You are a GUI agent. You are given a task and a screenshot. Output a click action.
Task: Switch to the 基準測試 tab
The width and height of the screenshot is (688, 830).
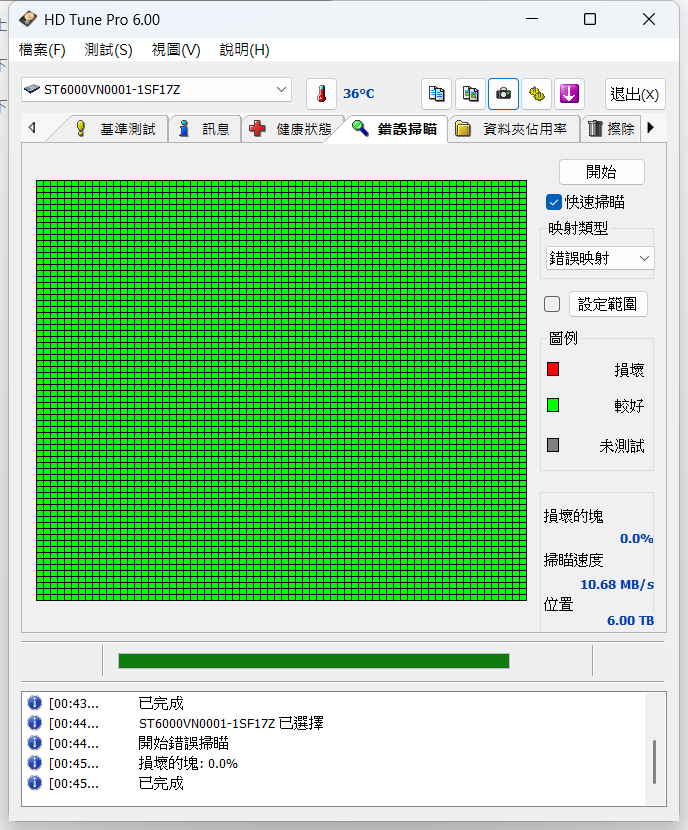(116, 129)
